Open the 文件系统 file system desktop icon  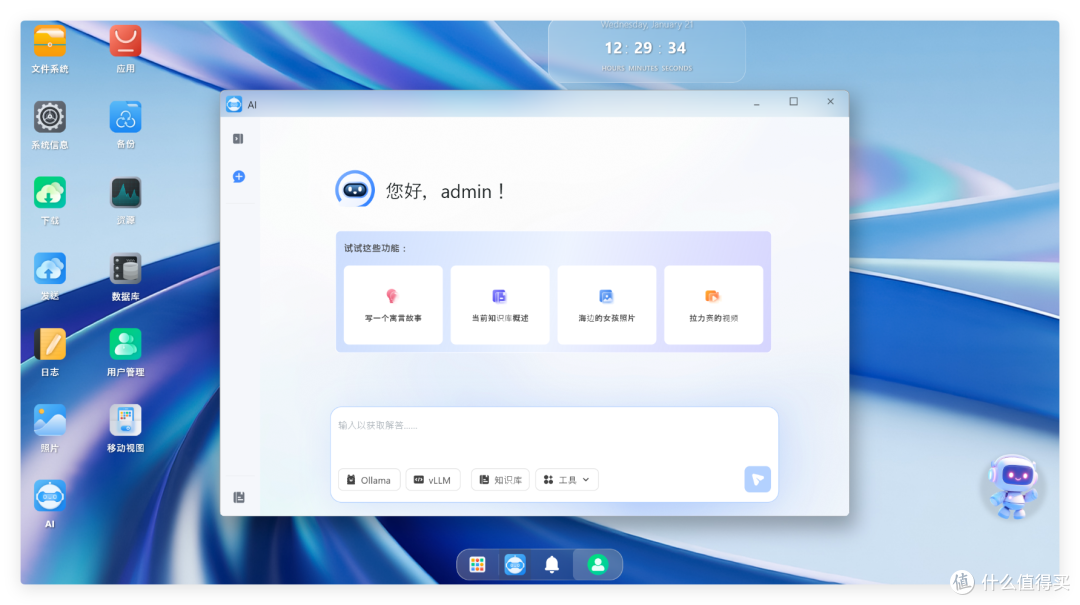(50, 41)
